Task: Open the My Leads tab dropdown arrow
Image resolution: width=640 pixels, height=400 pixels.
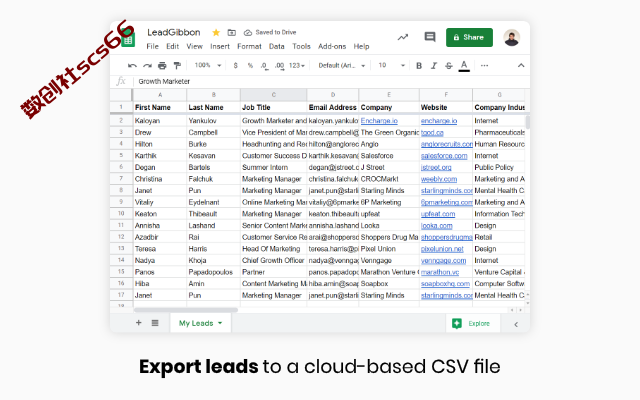Action: (x=220, y=323)
